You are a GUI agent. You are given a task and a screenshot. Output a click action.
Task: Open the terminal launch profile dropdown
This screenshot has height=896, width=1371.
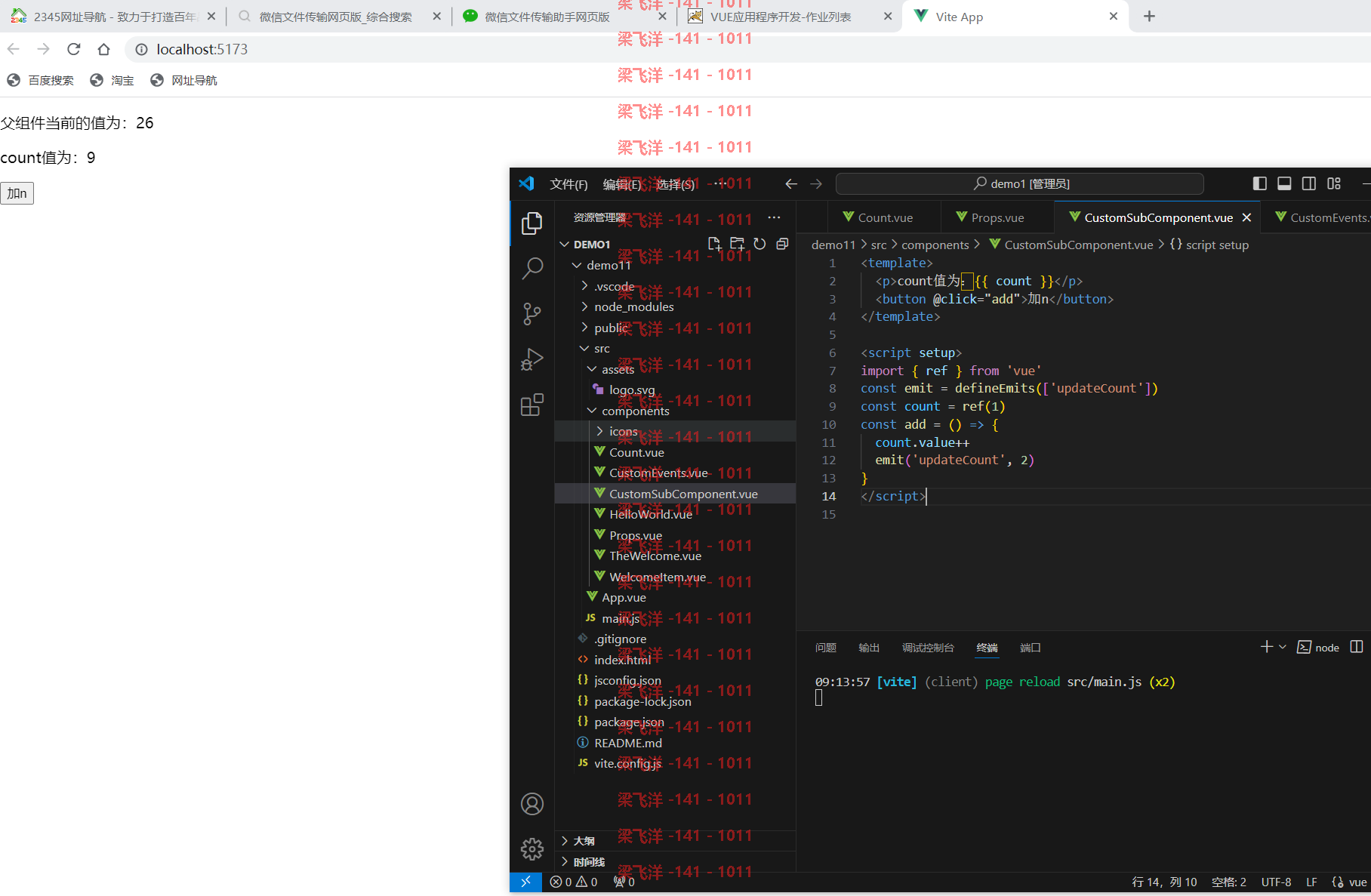click(1283, 647)
